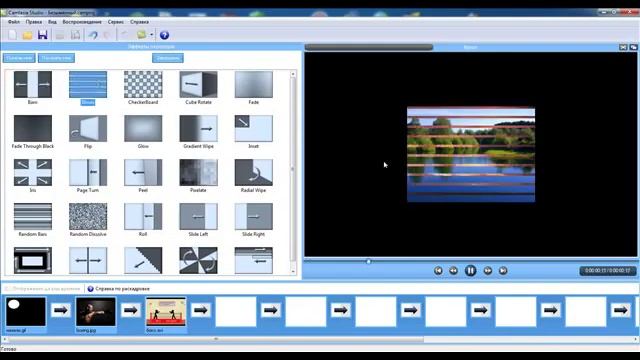Click the effects list scroll up arrow
The width and height of the screenshot is (640, 360).
(x=293, y=74)
